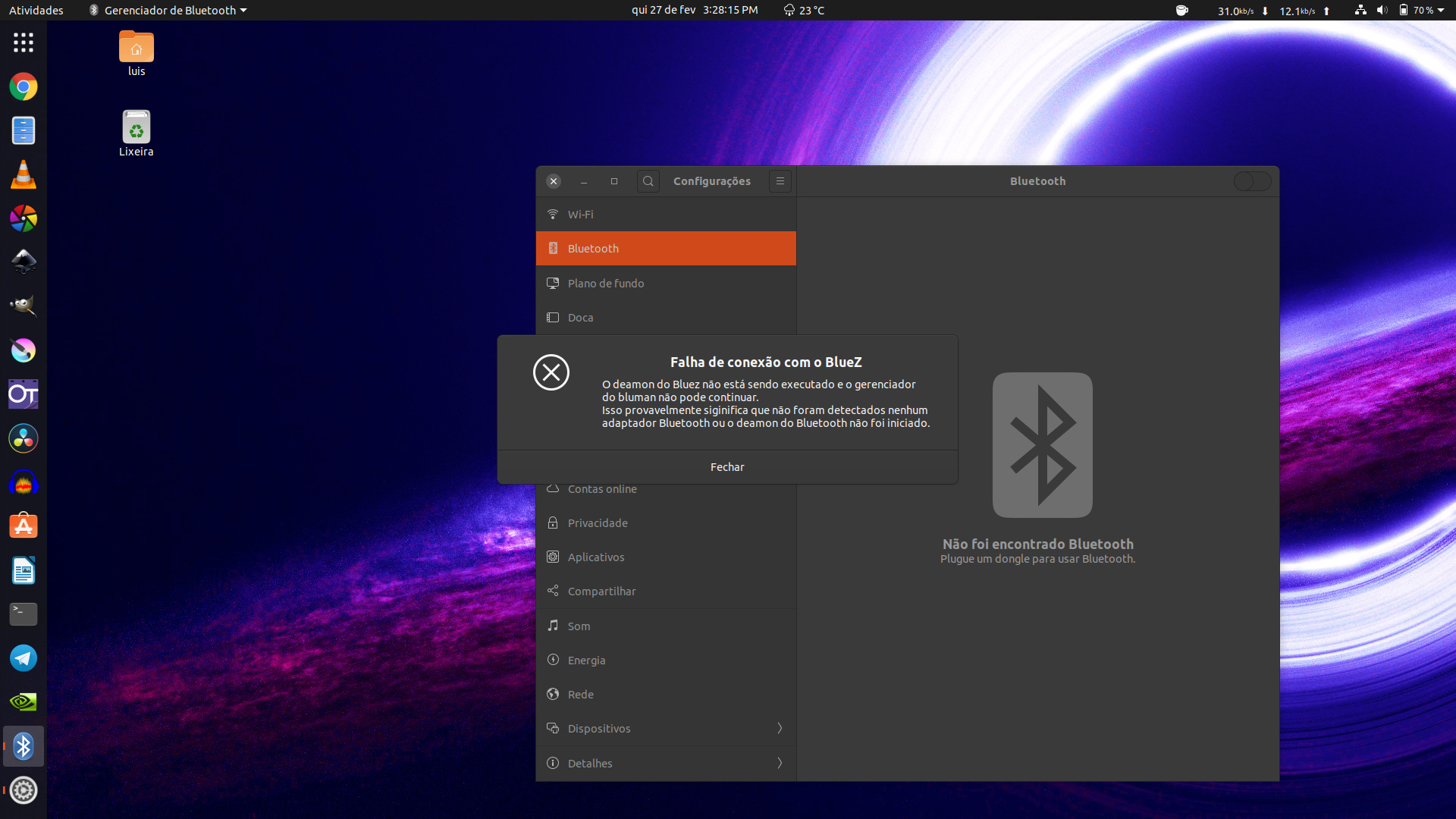Close the Configurações window

click(x=554, y=181)
